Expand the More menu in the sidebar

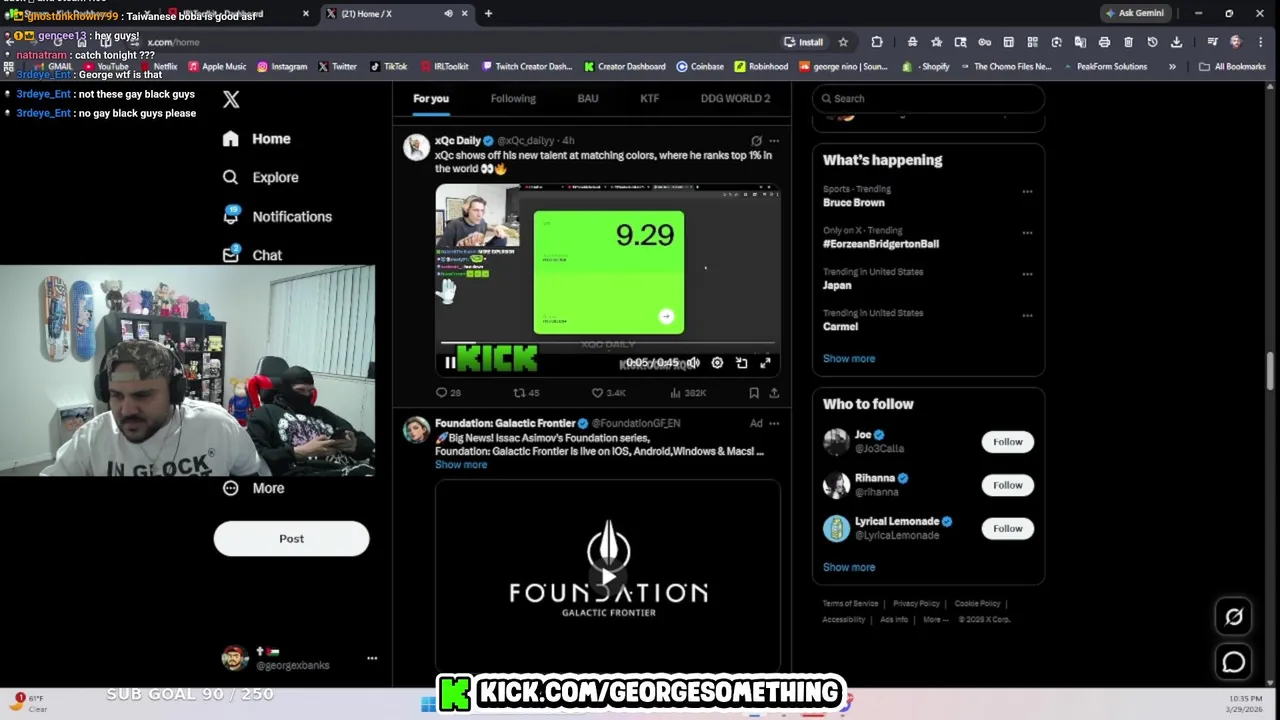pos(254,488)
